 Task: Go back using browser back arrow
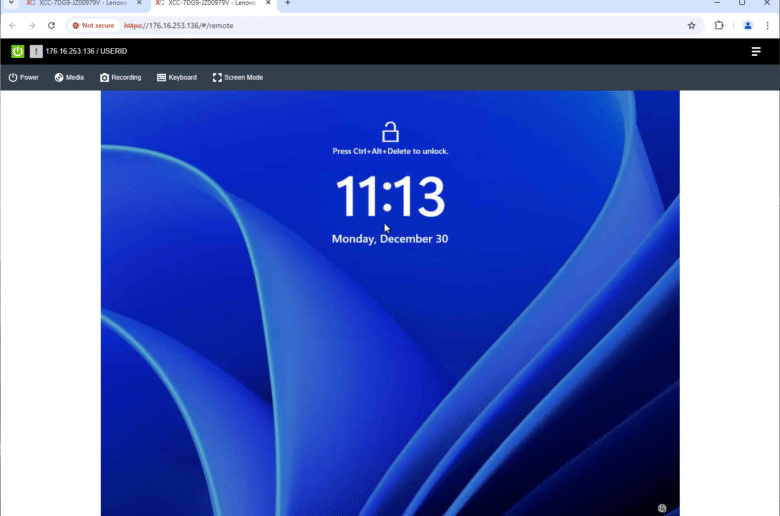pyautogui.click(x=12, y=25)
